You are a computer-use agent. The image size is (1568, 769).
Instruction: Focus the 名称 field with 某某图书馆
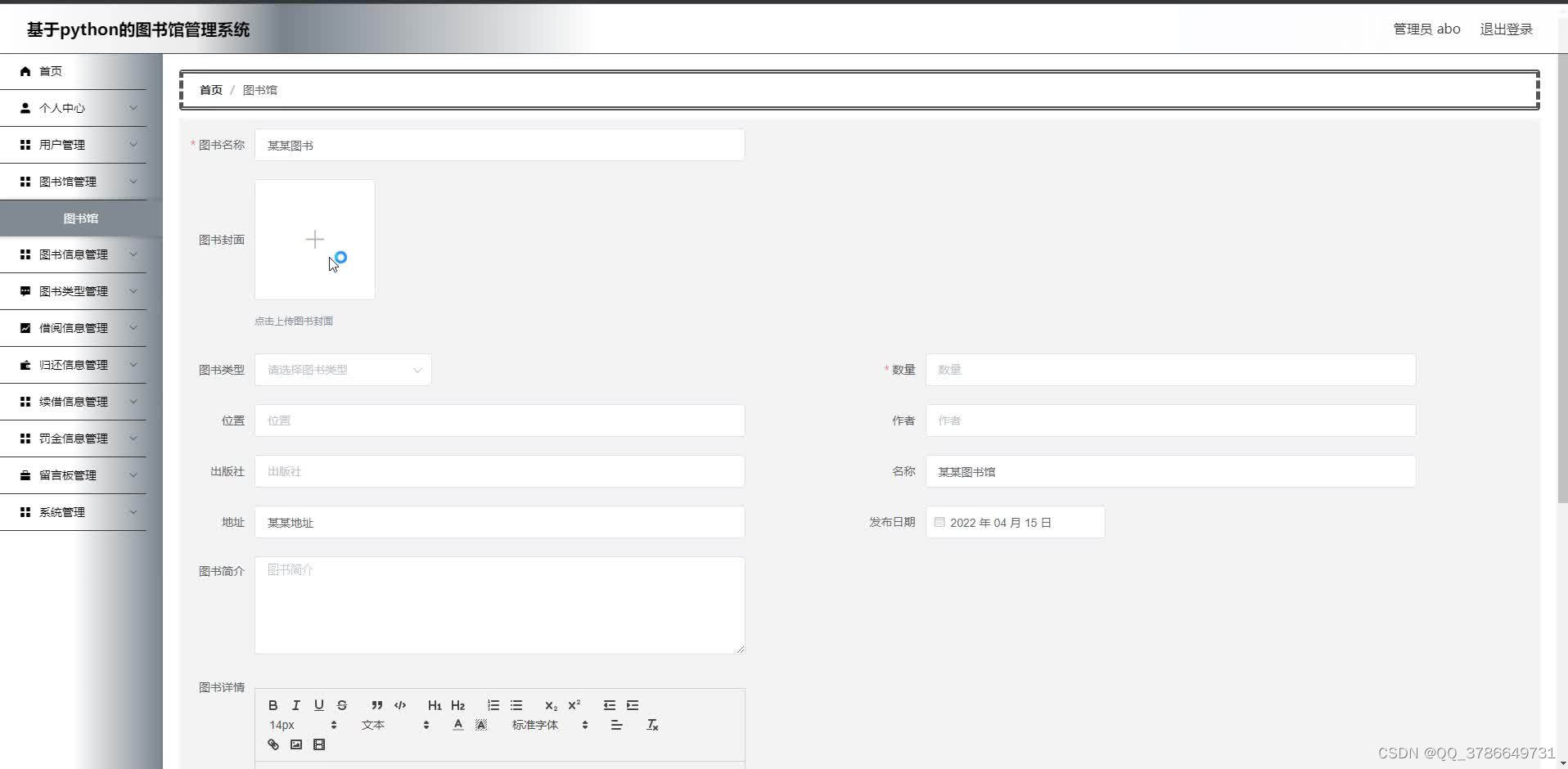point(1170,471)
